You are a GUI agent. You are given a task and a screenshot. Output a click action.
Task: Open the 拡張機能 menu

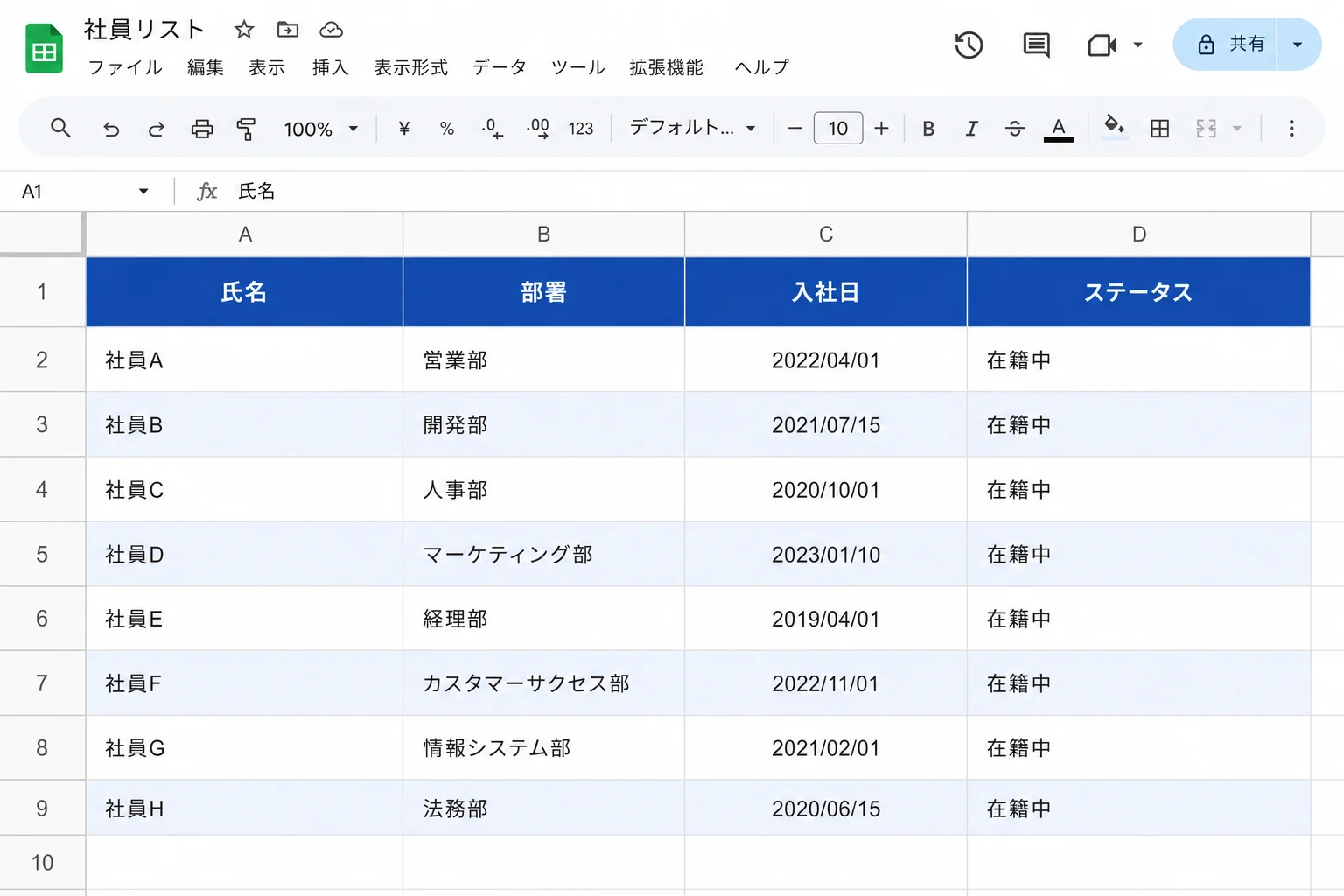click(x=667, y=67)
